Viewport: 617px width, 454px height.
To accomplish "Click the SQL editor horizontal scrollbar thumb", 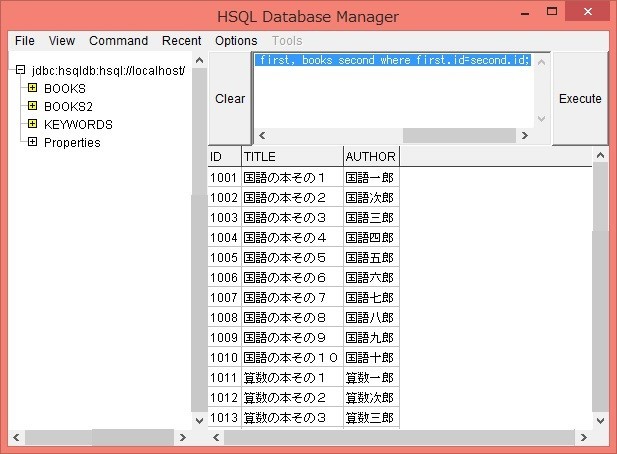I will tap(459, 136).
